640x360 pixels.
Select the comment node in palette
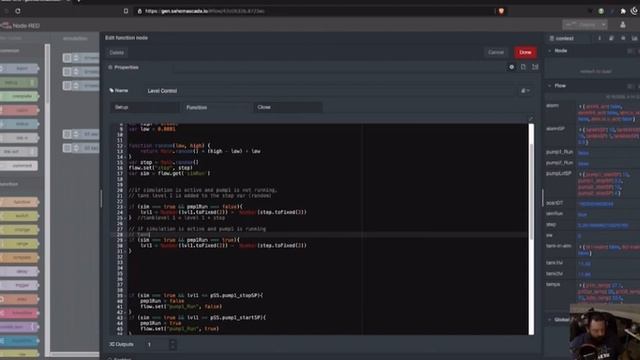click(19, 165)
